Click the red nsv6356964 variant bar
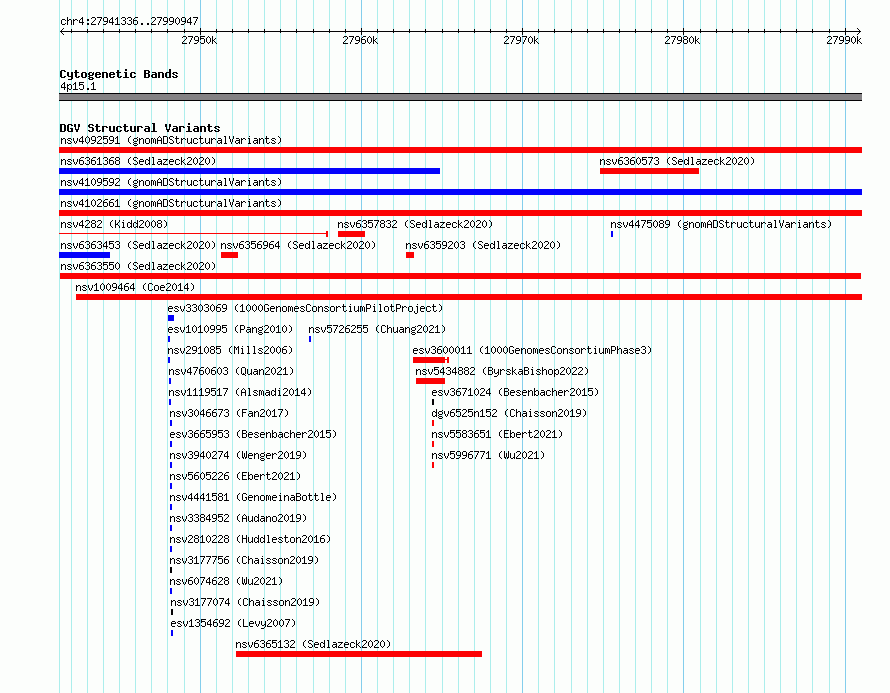This screenshot has height=693, width=890. pyautogui.click(x=229, y=255)
